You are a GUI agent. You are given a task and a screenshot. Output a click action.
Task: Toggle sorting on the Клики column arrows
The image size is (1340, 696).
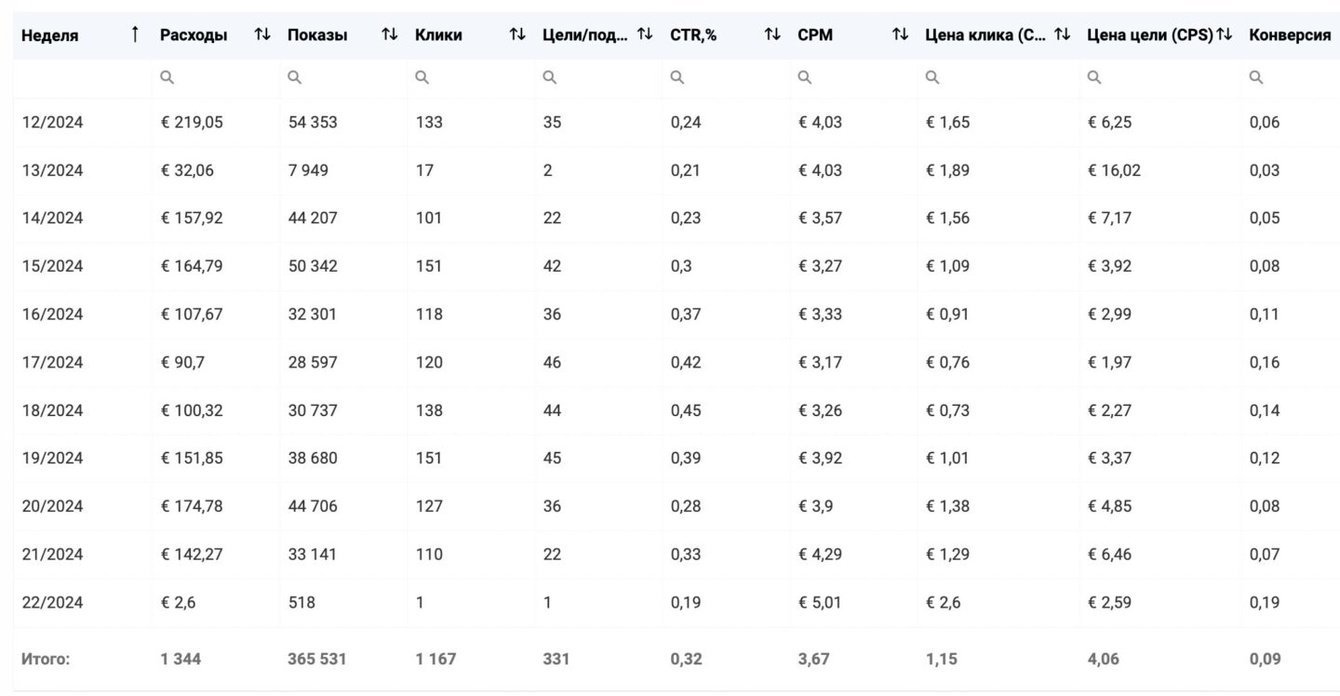pyautogui.click(x=517, y=35)
